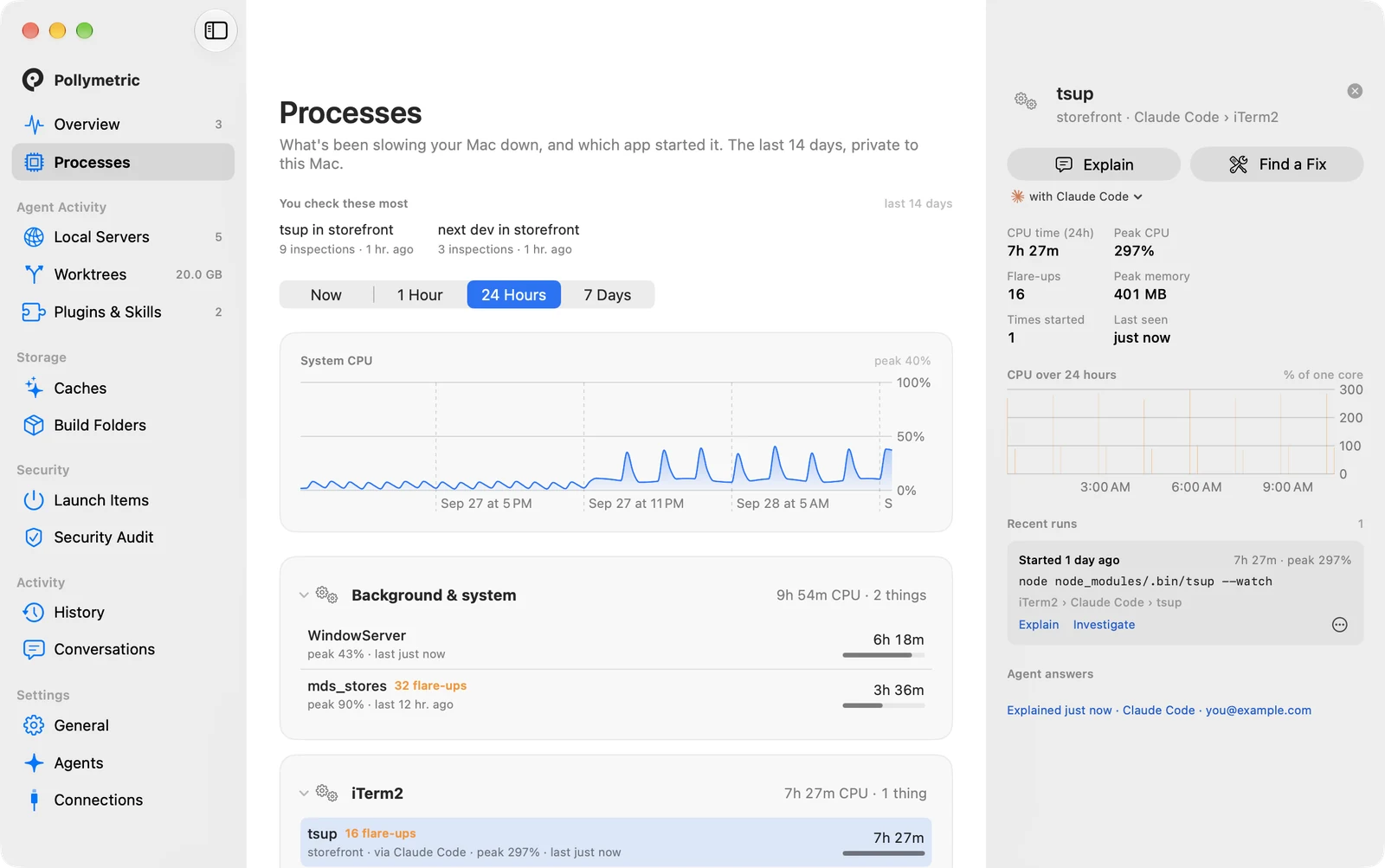Switch to the 1 Hour time range

(x=420, y=295)
